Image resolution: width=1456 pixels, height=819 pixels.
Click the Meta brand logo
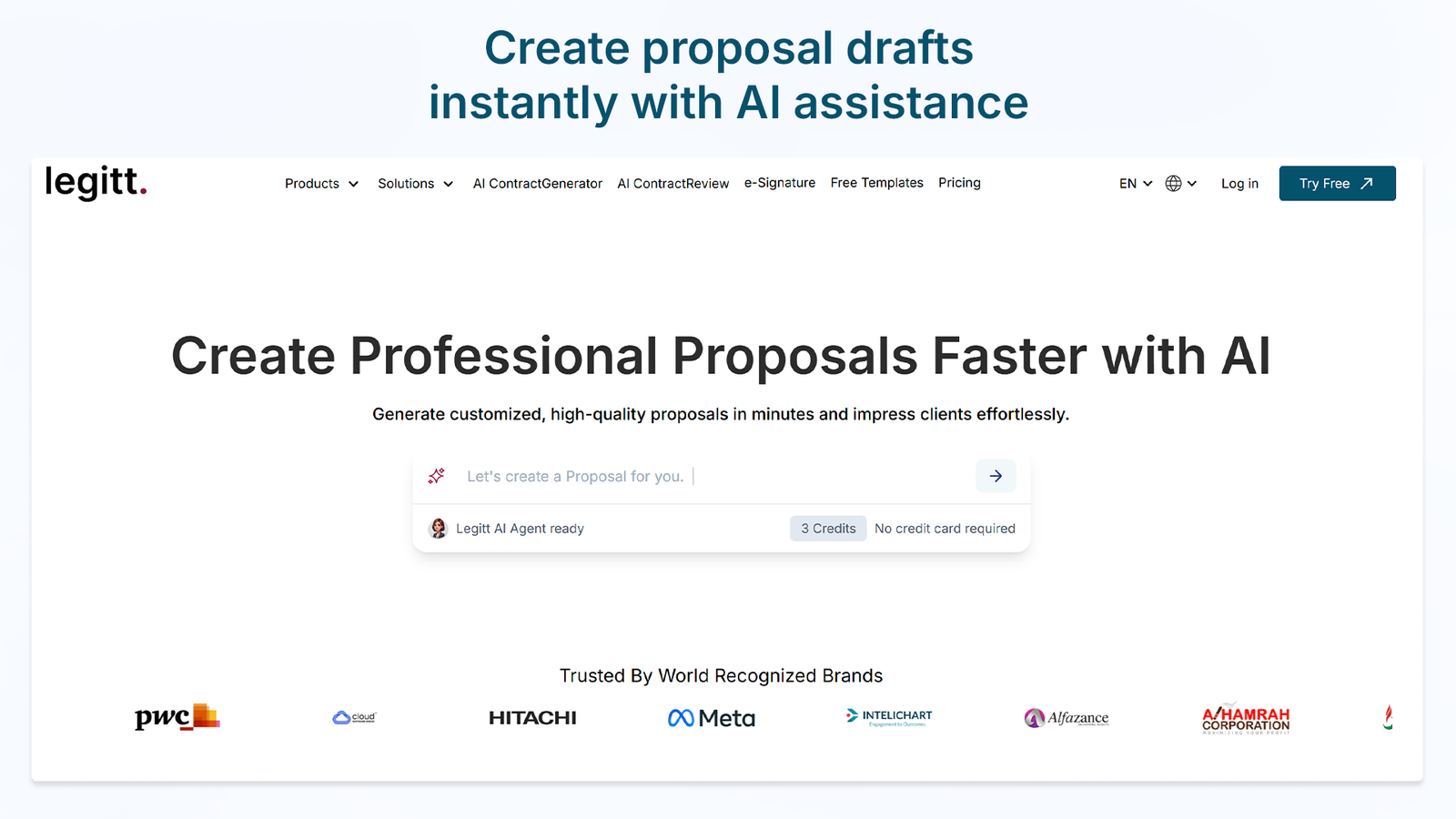[x=712, y=718]
